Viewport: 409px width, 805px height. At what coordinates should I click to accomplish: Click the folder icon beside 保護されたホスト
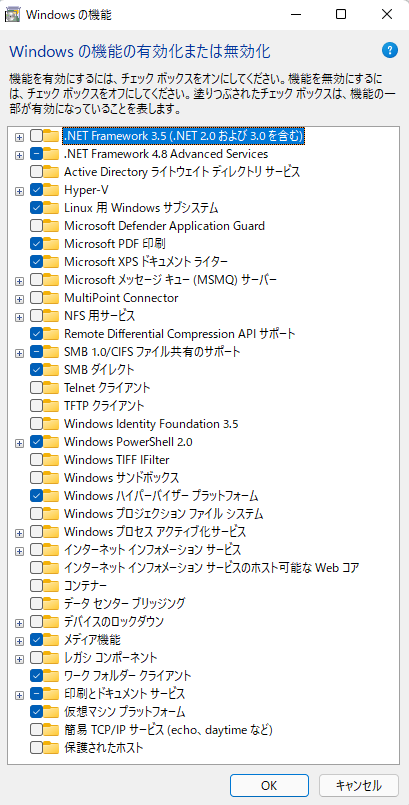51,748
